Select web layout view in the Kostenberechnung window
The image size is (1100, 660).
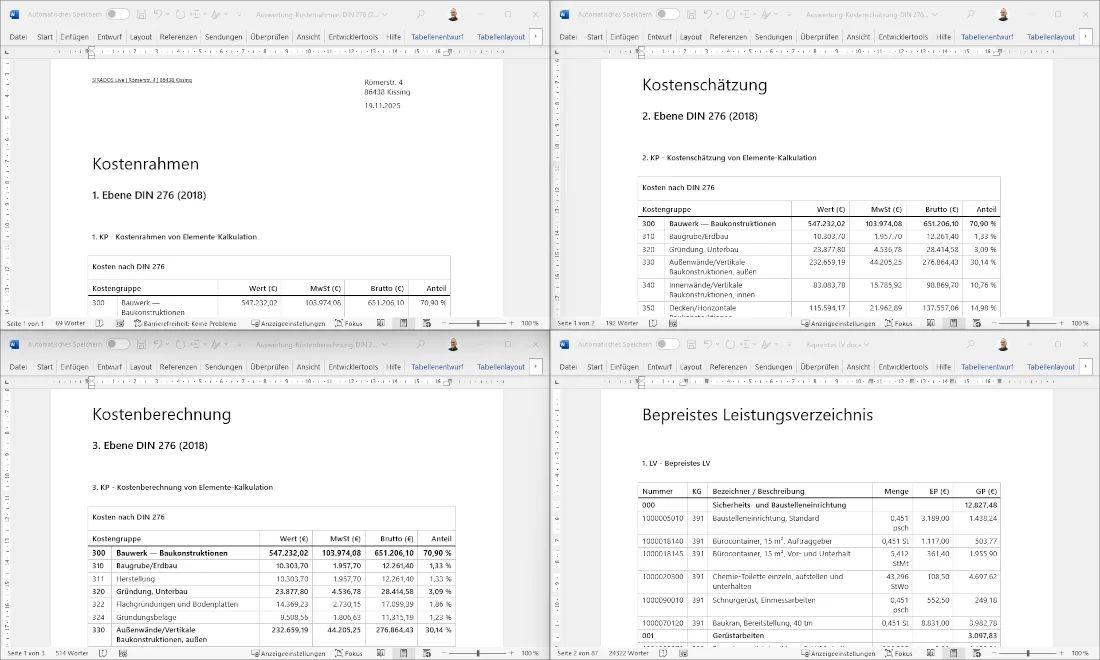pos(427,653)
